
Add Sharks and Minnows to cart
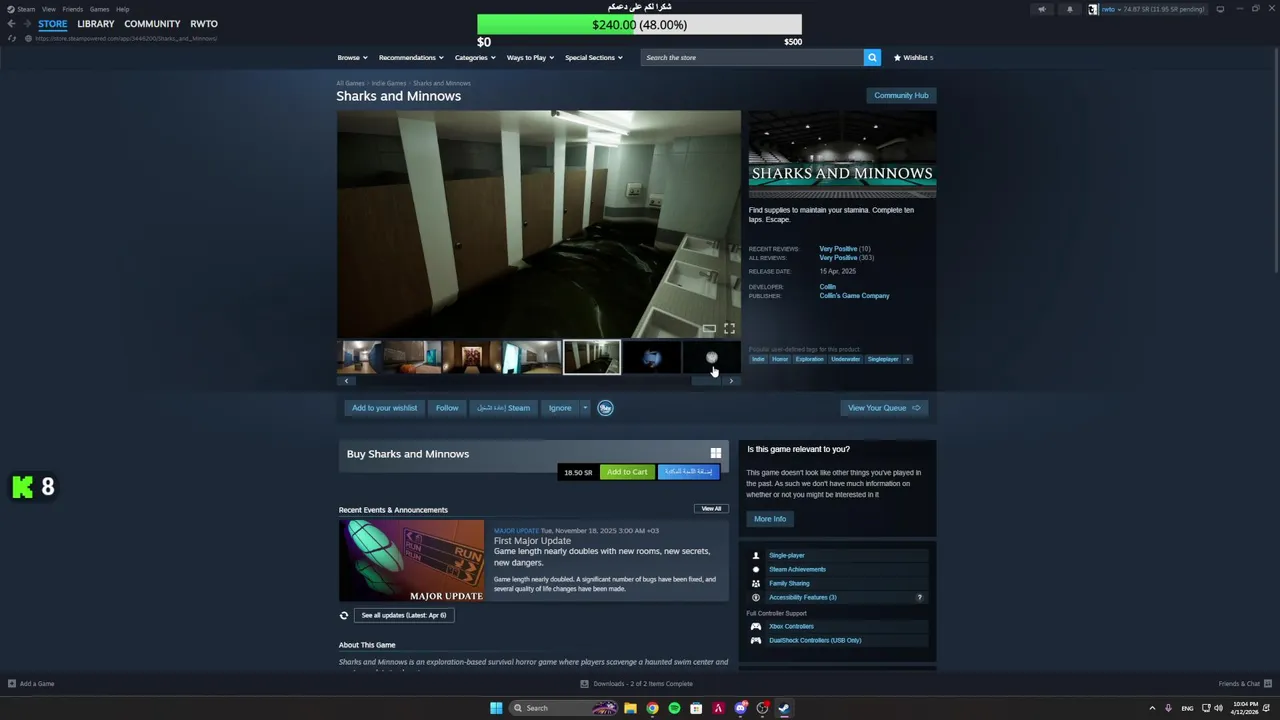tap(627, 472)
